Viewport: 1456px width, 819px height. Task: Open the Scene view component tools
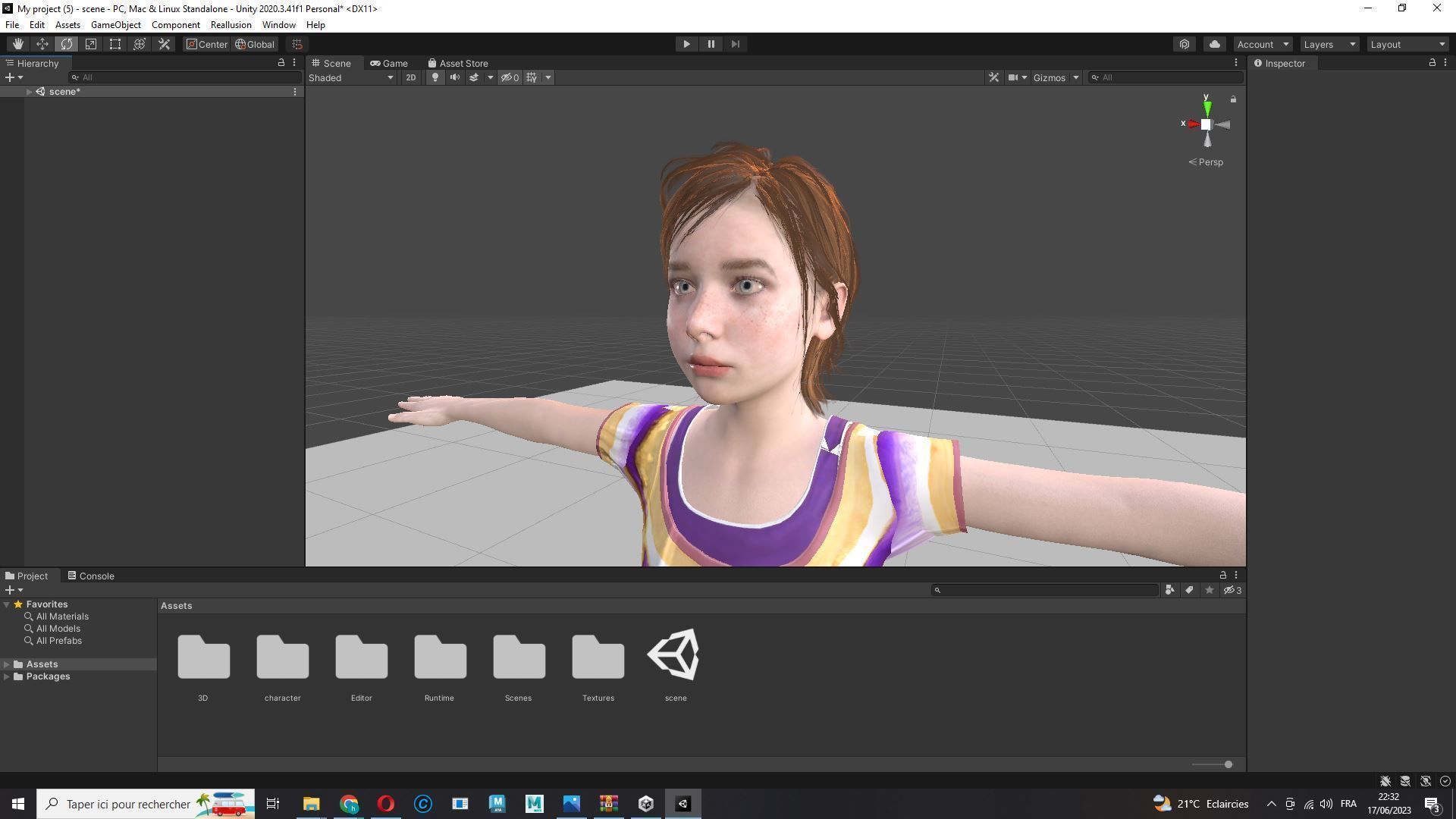pos(993,77)
